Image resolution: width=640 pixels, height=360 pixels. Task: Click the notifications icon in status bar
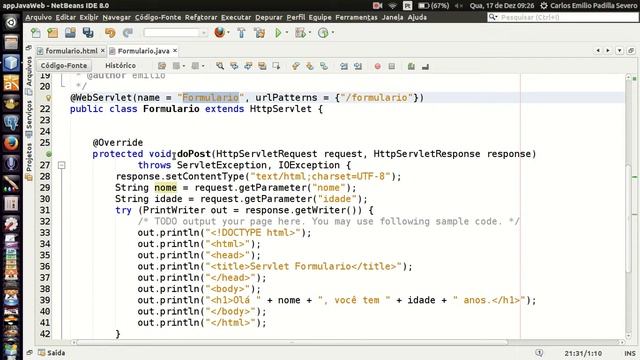(539, 353)
